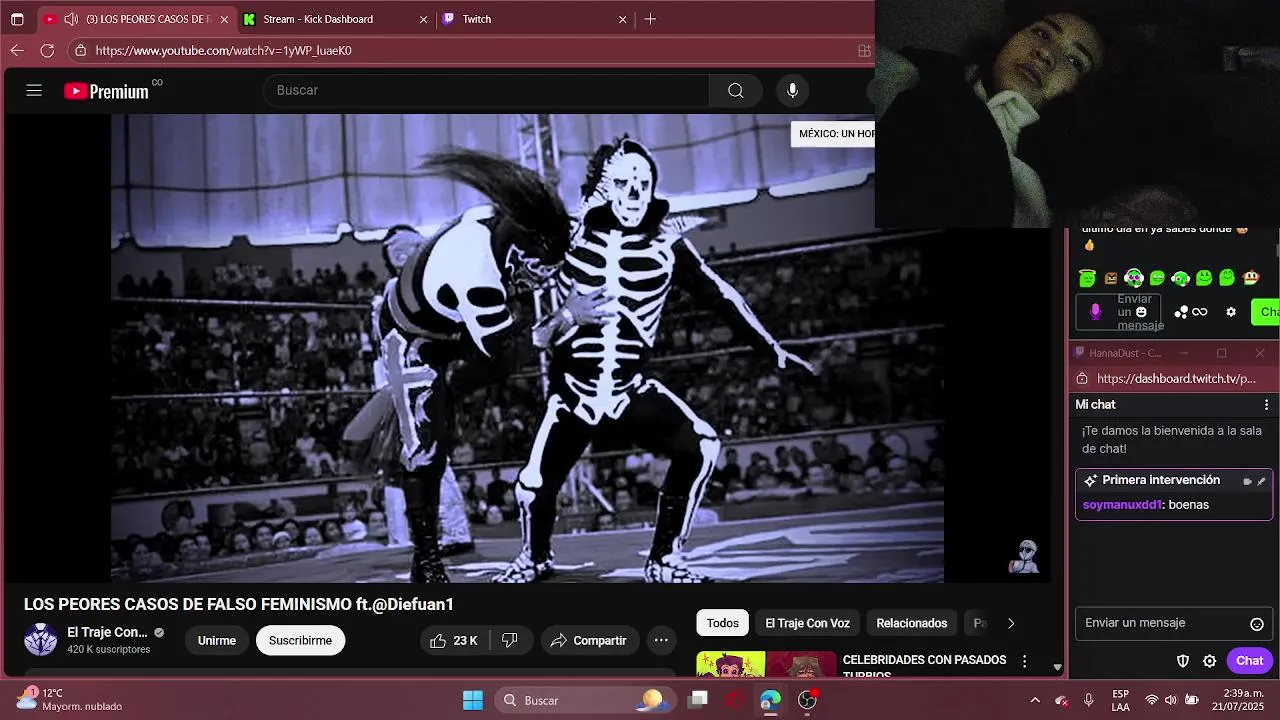Click the channel watermark avatar on video
Screen dimensions: 1280x720
click(x=1026, y=557)
